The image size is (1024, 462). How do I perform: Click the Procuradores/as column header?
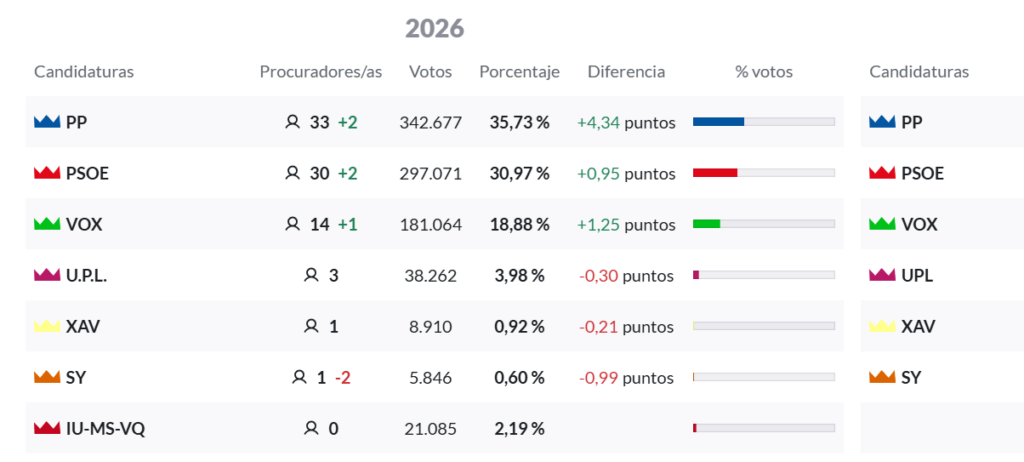(321, 72)
